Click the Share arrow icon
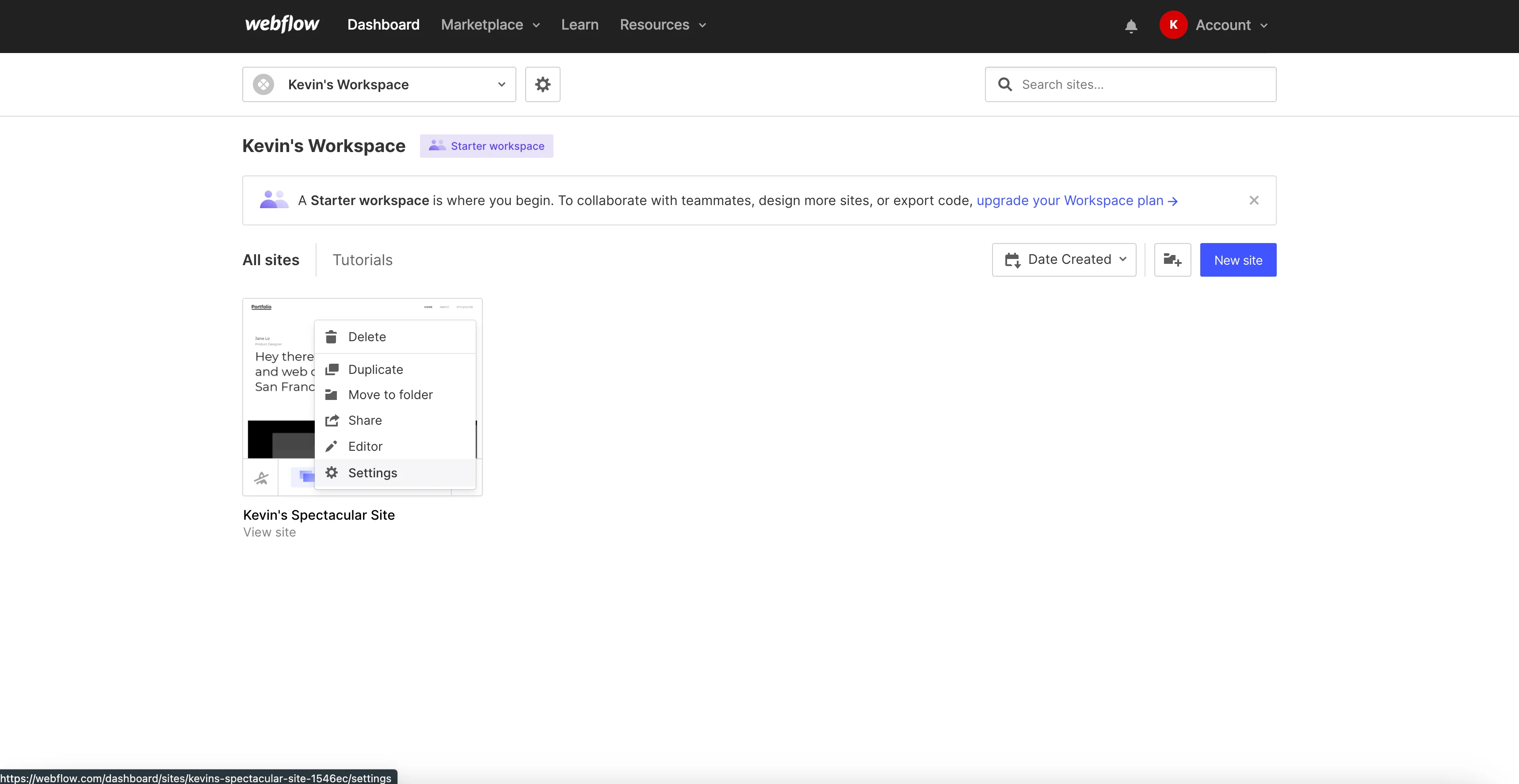1519x784 pixels. 332,420
